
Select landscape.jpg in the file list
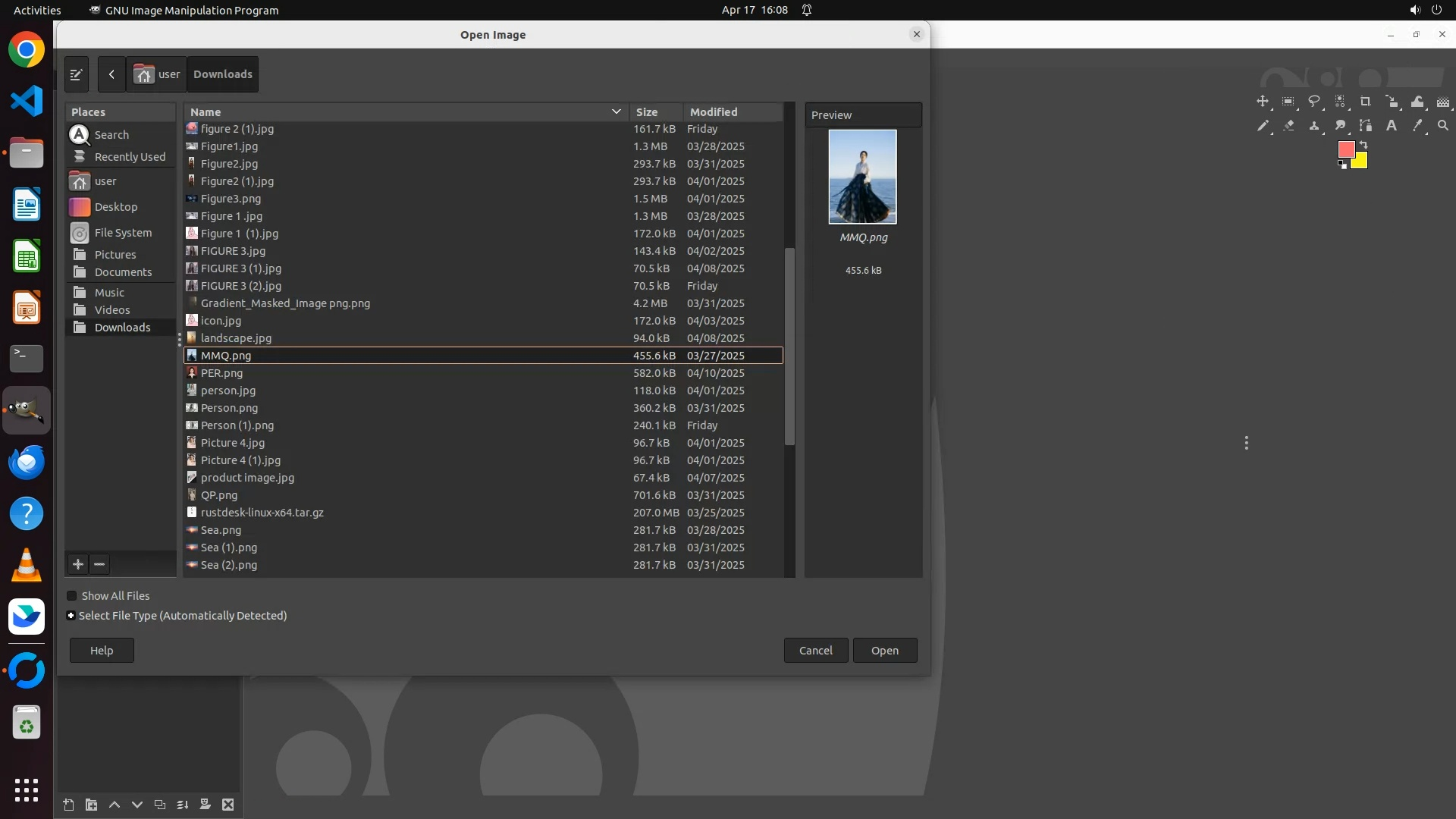(x=236, y=338)
